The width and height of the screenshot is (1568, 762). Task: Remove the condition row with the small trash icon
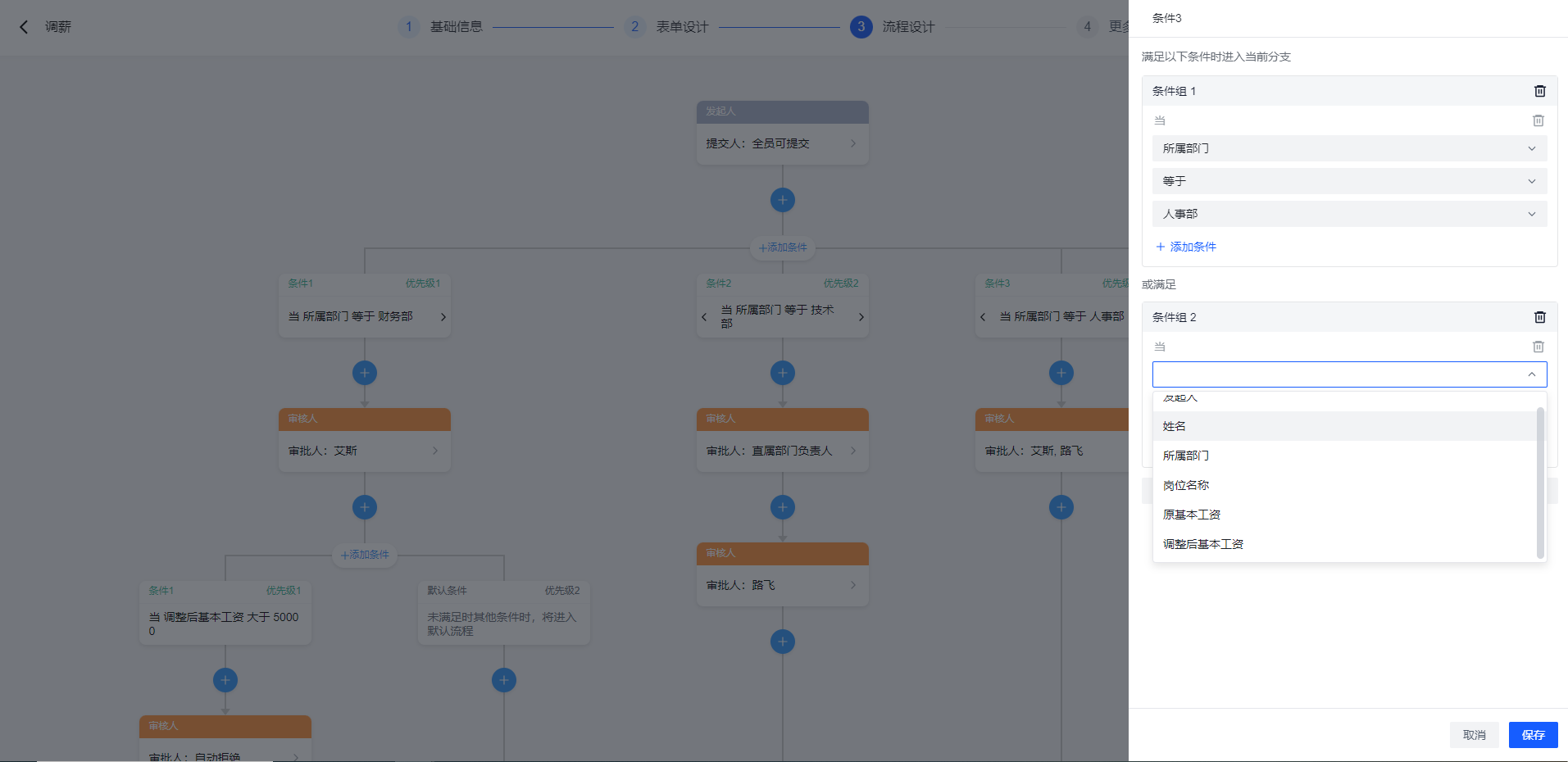1538,120
